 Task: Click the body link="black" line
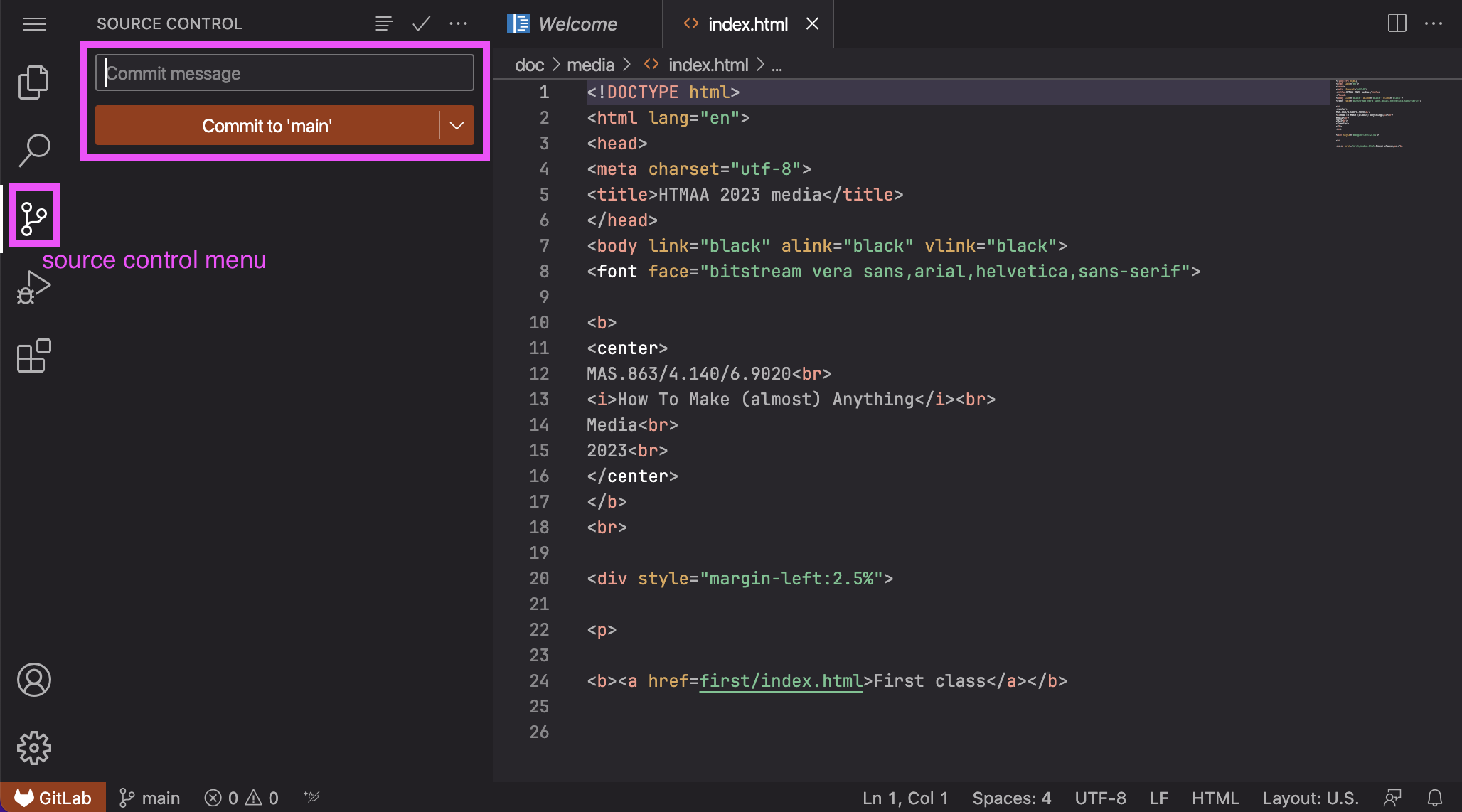[827, 245]
